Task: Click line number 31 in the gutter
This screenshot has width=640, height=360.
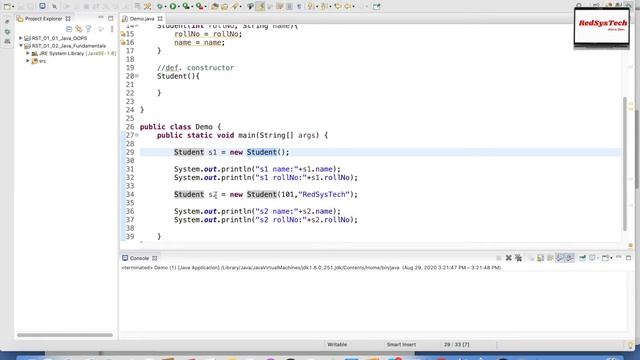Action: [x=130, y=169]
